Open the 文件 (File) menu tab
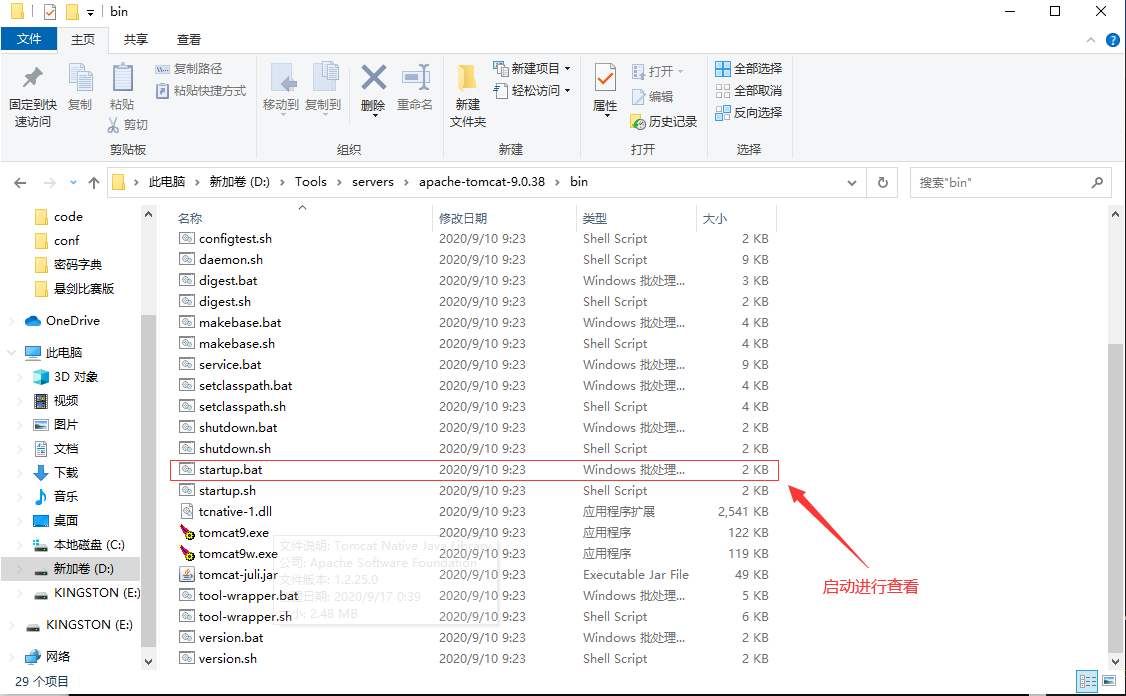This screenshot has width=1126, height=696. tap(29, 39)
